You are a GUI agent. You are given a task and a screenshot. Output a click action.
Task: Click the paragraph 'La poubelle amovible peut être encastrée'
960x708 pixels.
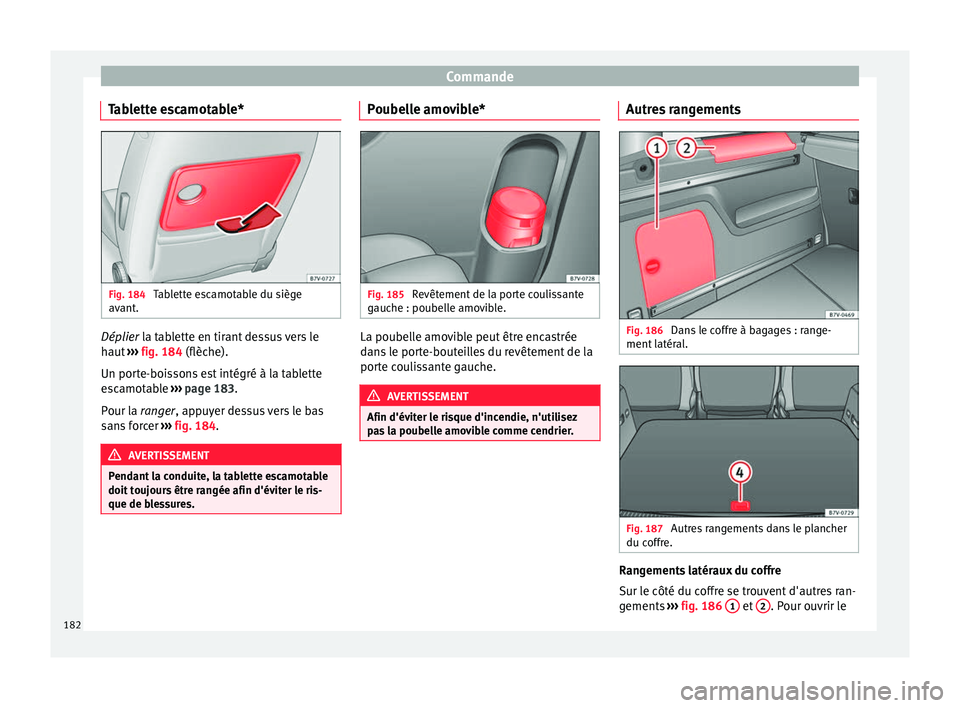click(x=476, y=352)
